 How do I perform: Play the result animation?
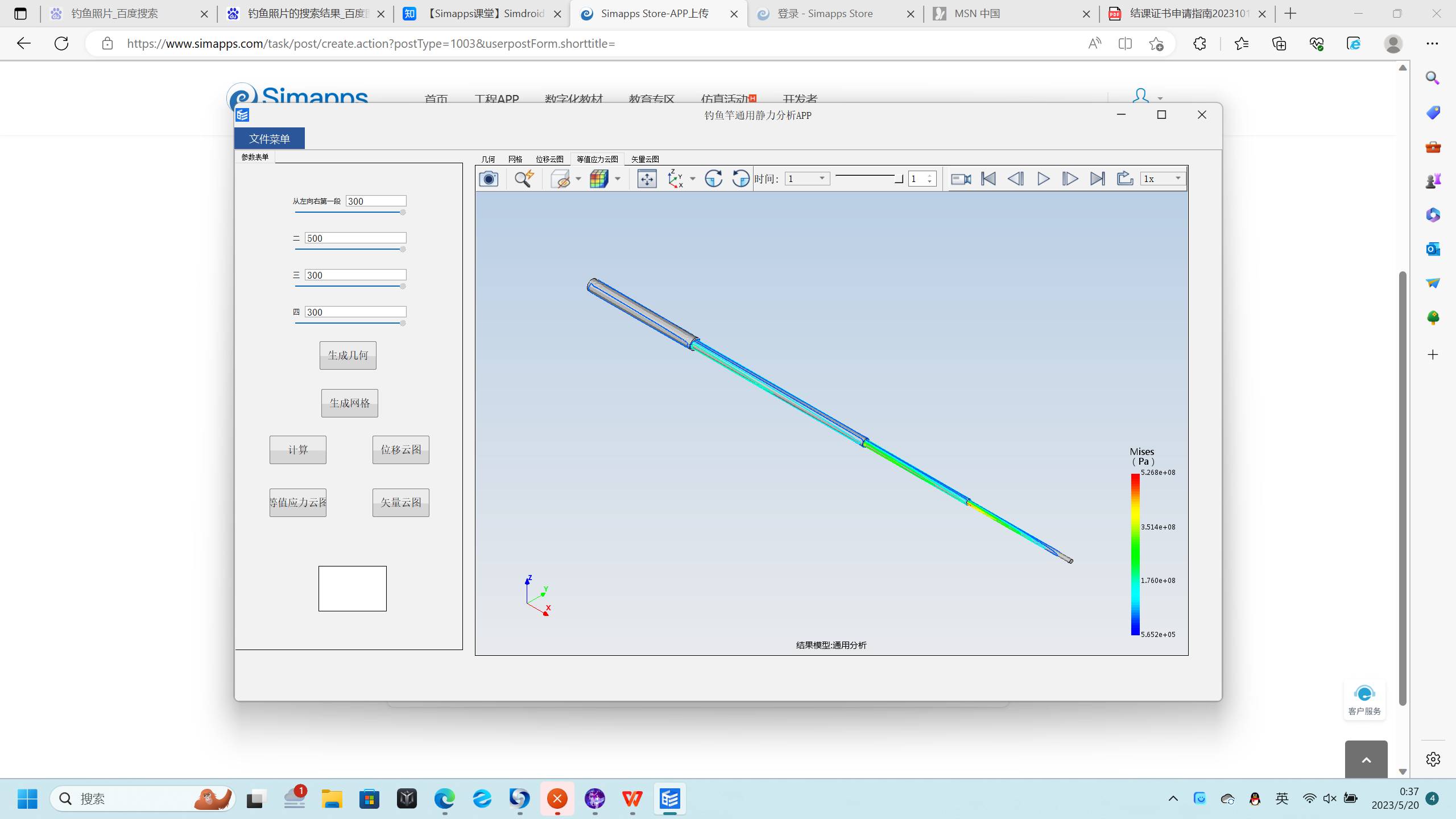(1043, 179)
